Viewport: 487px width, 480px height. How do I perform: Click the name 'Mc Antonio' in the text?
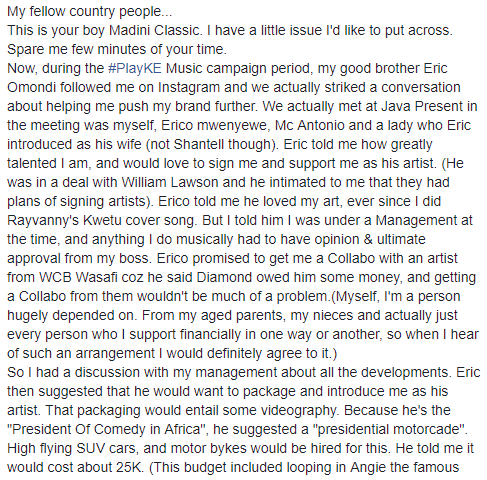tap(310, 125)
